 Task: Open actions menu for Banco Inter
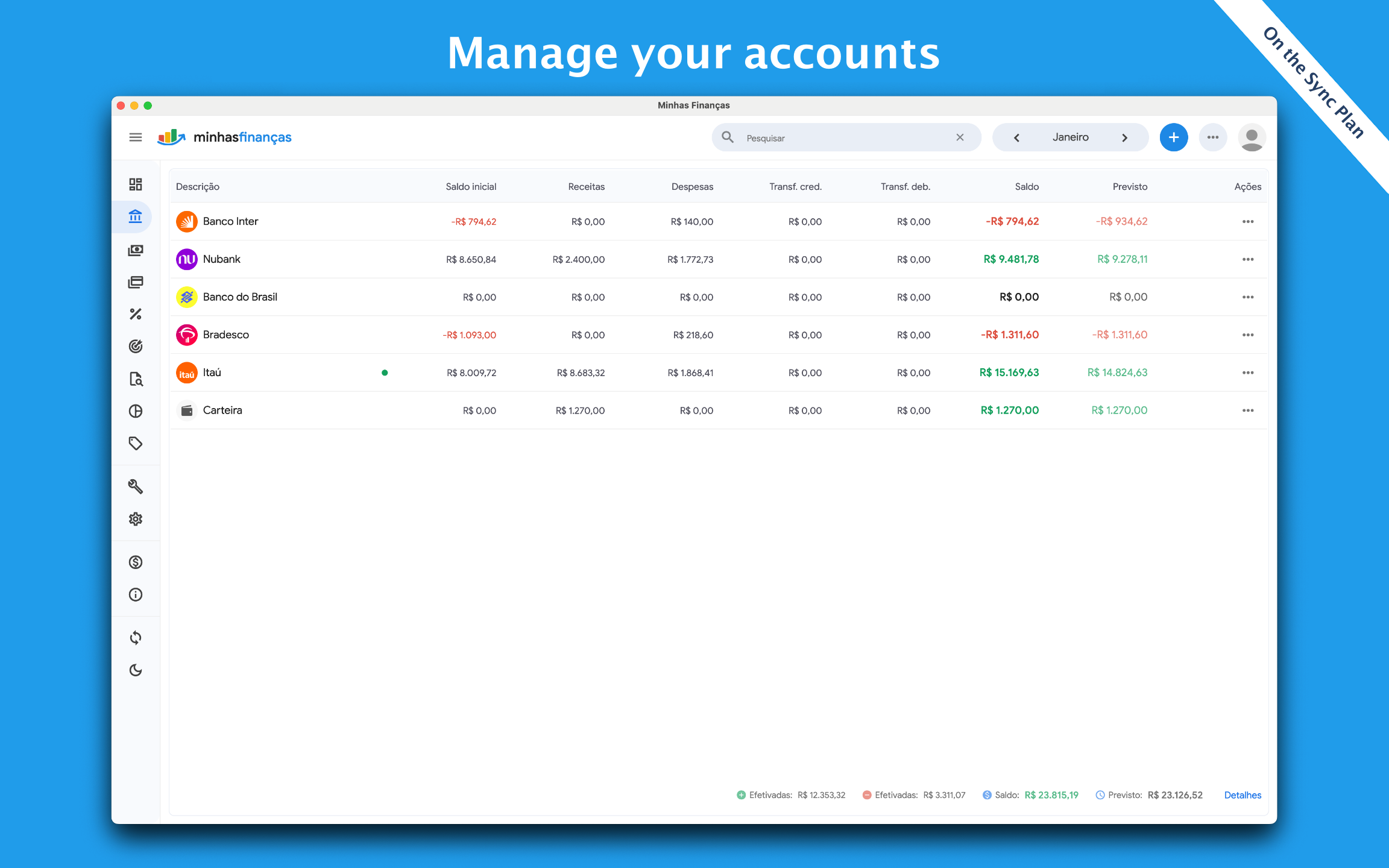(1248, 222)
